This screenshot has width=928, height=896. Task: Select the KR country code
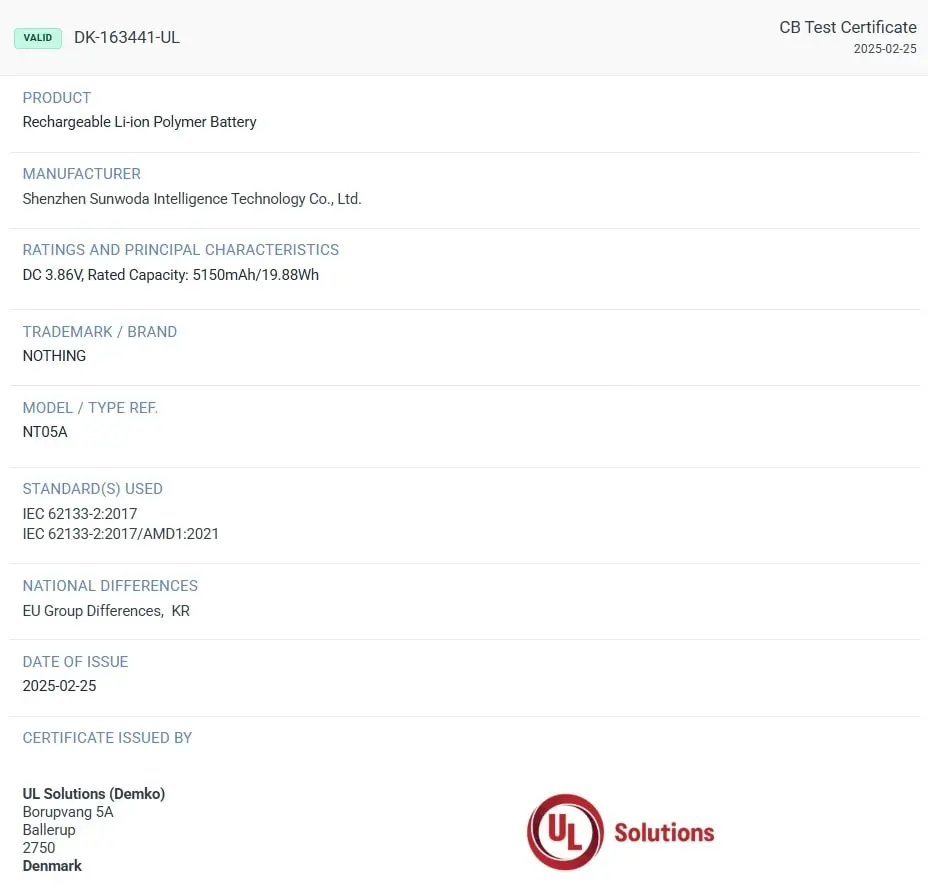[x=181, y=611]
